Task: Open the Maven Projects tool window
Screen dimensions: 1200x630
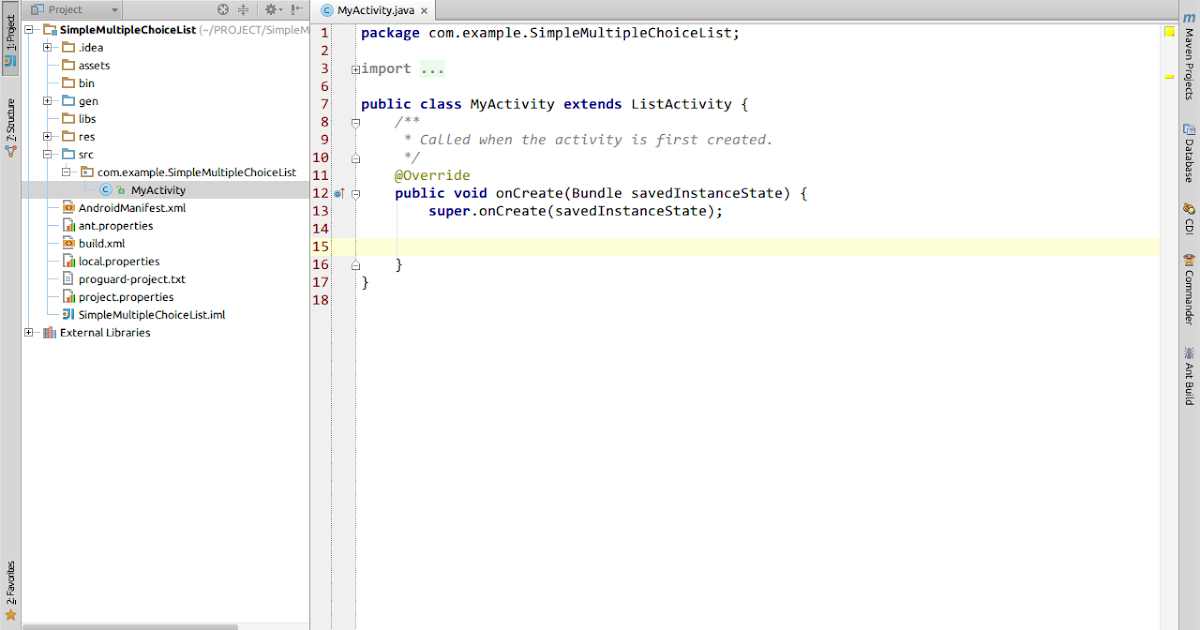Action: [1189, 56]
